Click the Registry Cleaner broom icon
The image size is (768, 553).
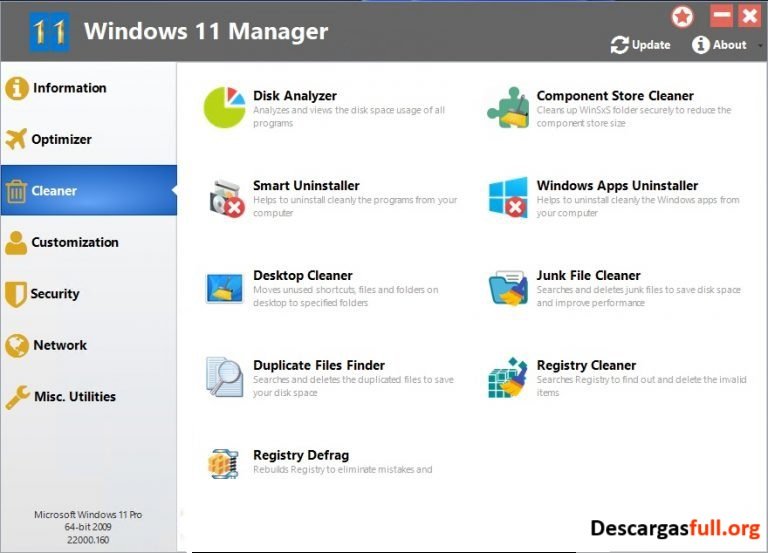(507, 377)
